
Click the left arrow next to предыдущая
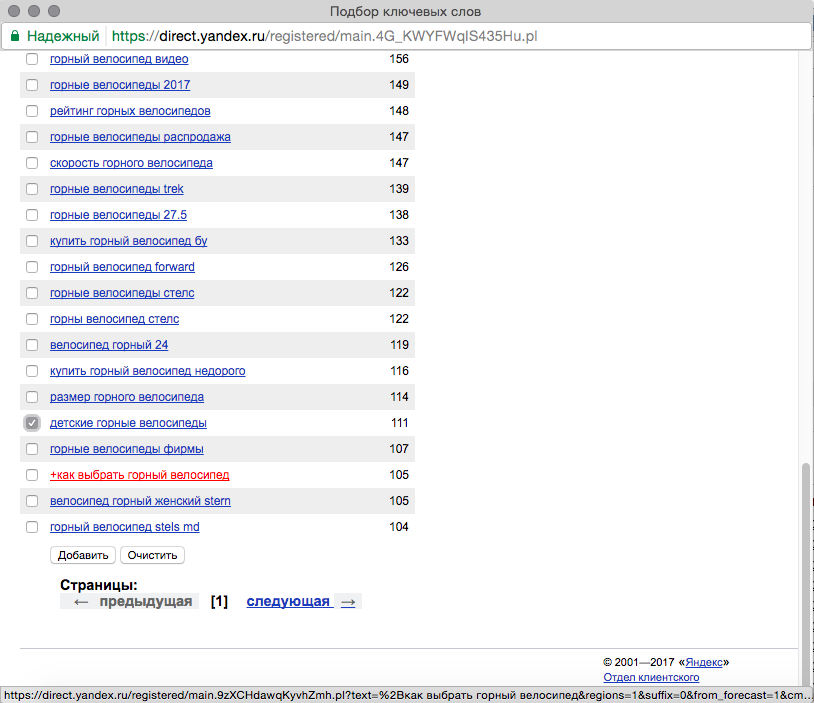coord(82,602)
